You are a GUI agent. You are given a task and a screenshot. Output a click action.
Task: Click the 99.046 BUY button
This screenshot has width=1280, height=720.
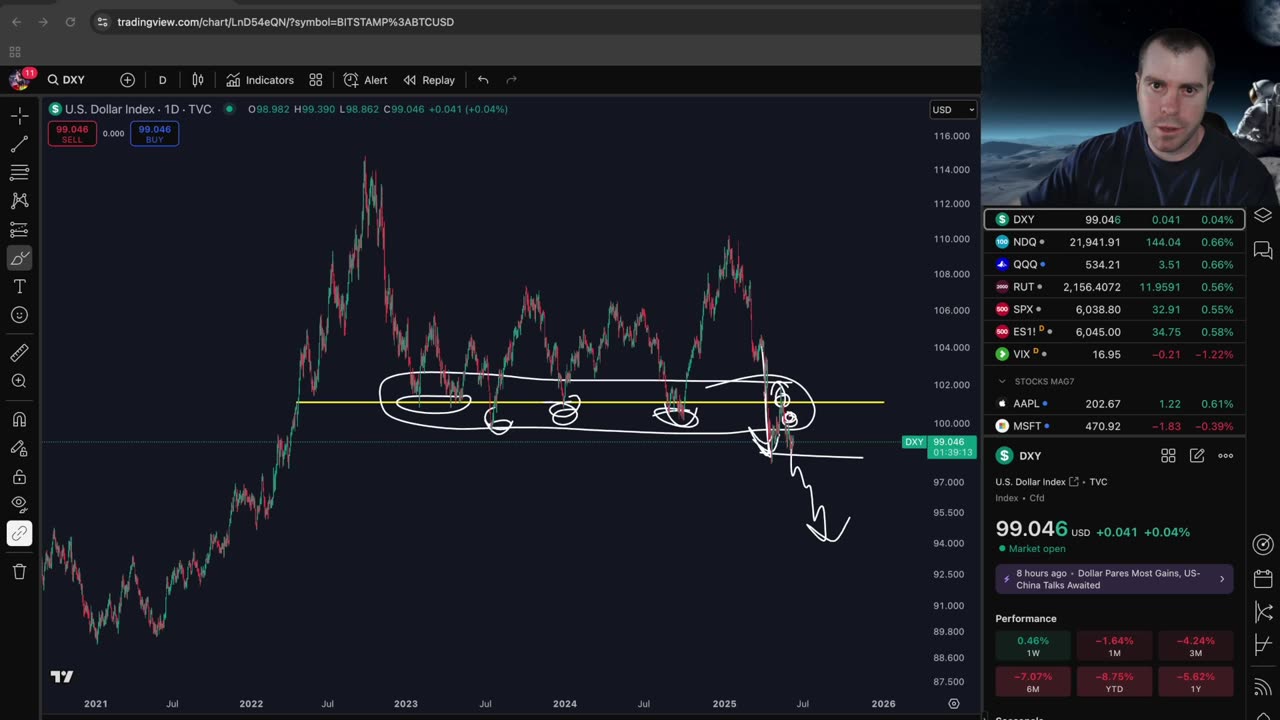[x=154, y=134]
